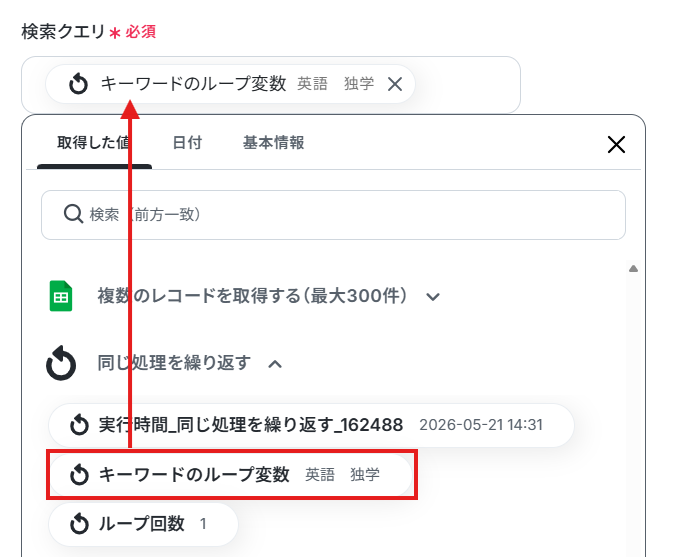
Task: Close the value picker panel with X
Action: [616, 144]
